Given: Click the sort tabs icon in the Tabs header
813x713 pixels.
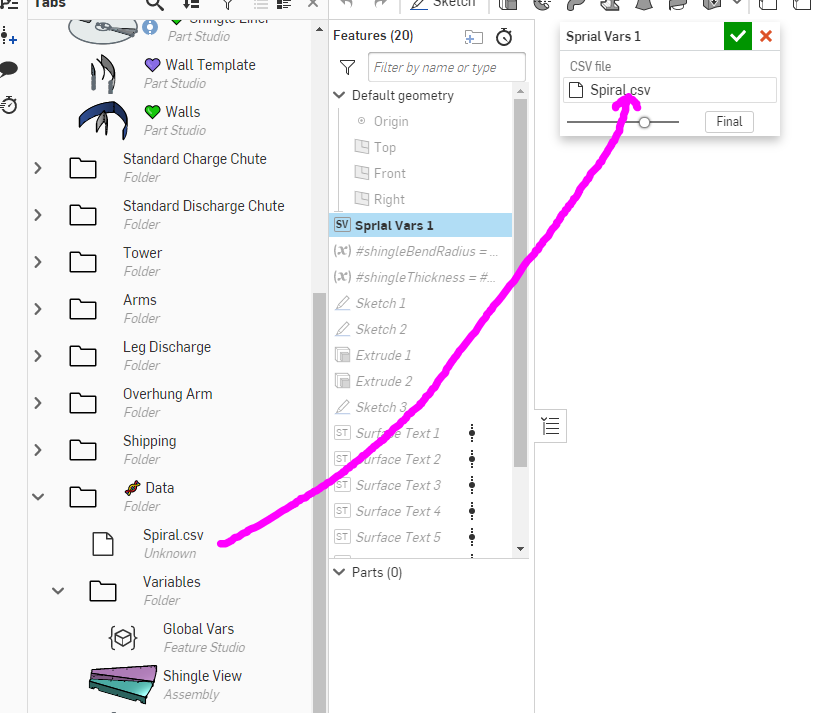Looking at the screenshot, I should pos(189,5).
